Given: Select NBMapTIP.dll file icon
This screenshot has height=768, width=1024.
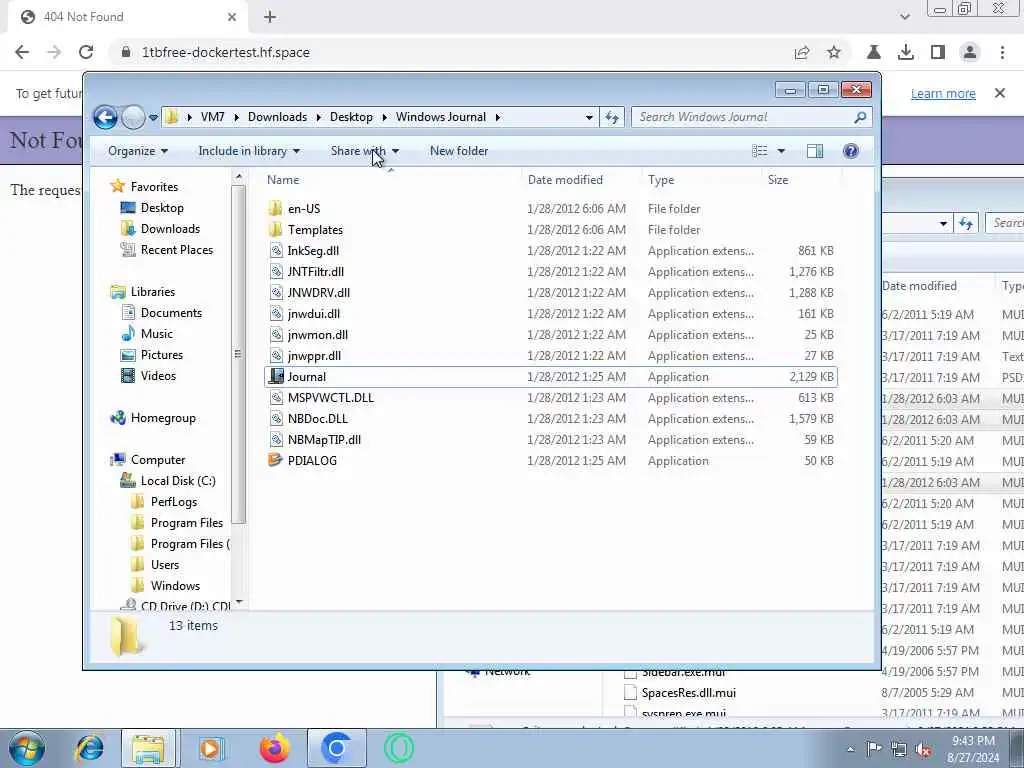Looking at the screenshot, I should (276, 440).
